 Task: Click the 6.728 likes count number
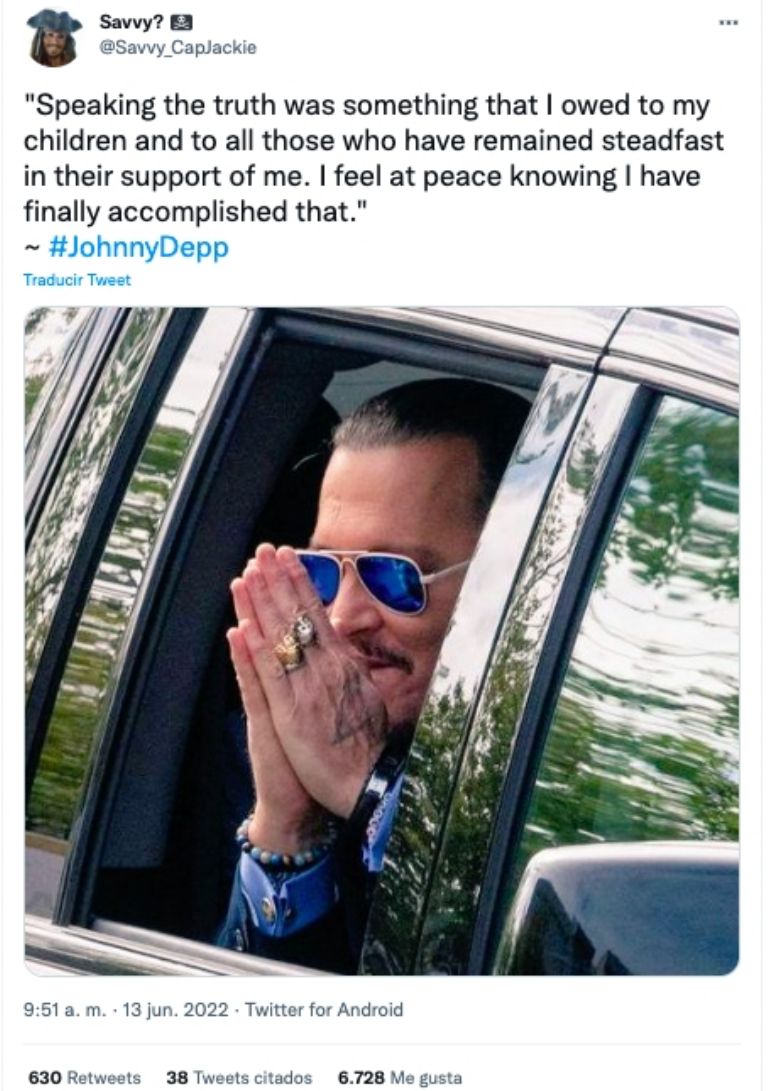pyautogui.click(x=361, y=1078)
